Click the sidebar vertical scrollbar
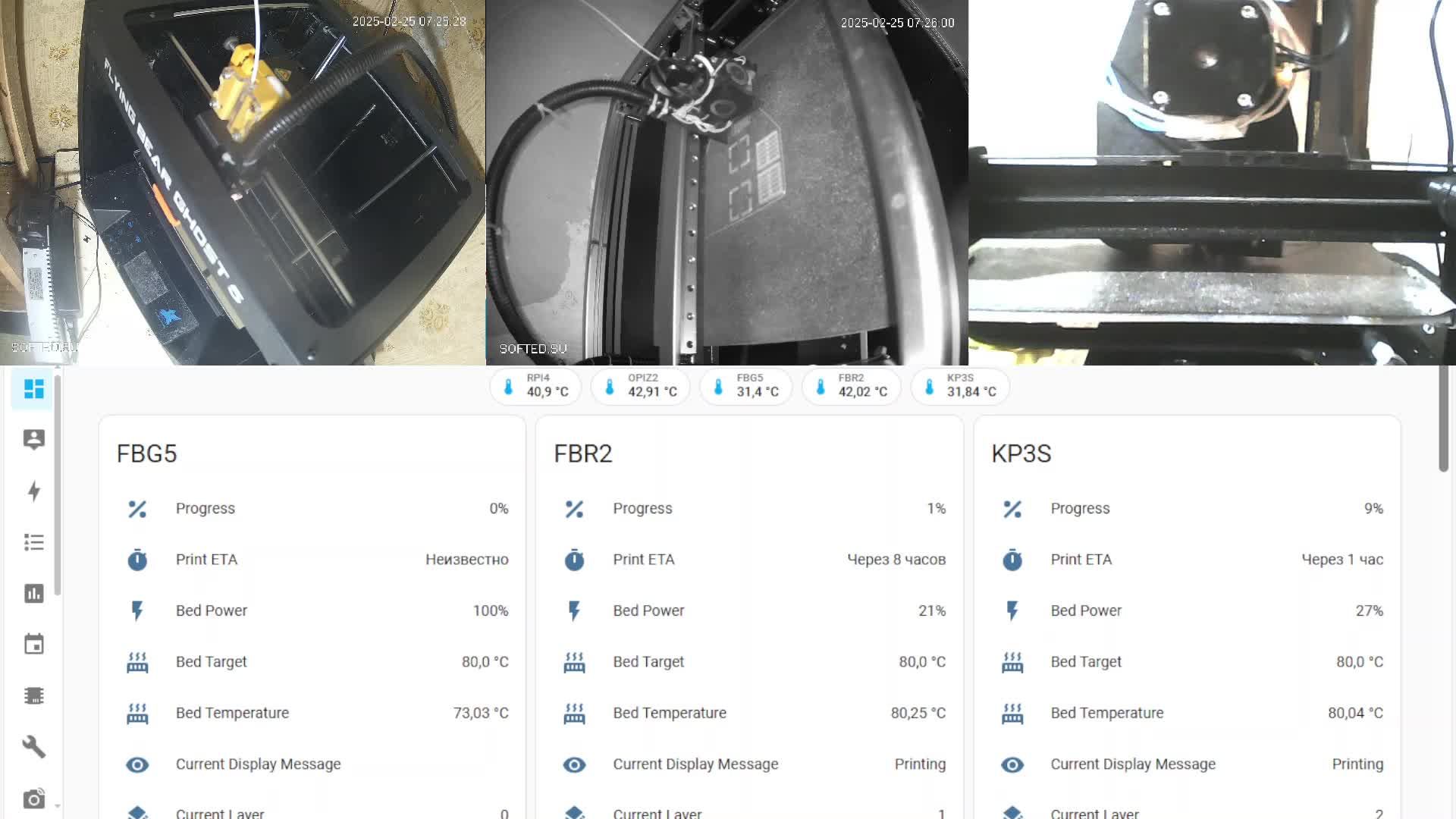The width and height of the screenshot is (1456, 819). [58, 485]
